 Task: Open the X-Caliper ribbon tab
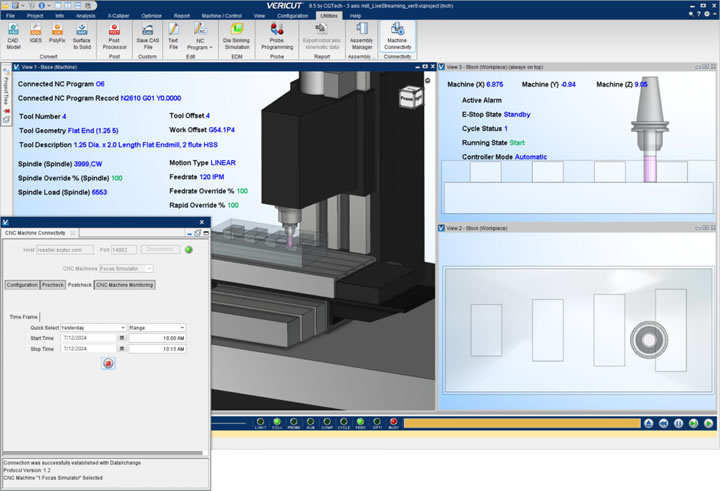(118, 16)
